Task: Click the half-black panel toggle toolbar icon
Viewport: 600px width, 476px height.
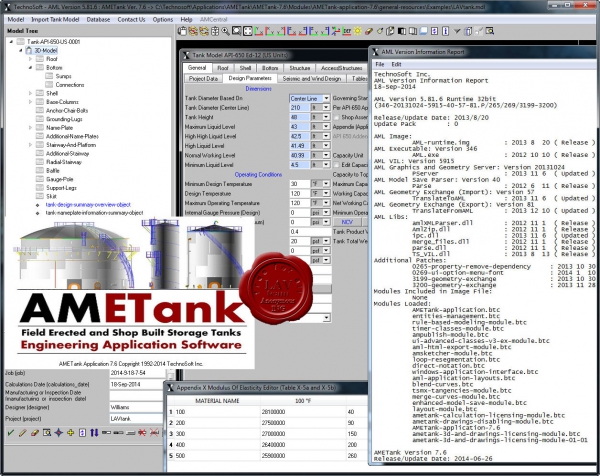Action: (x=401, y=31)
